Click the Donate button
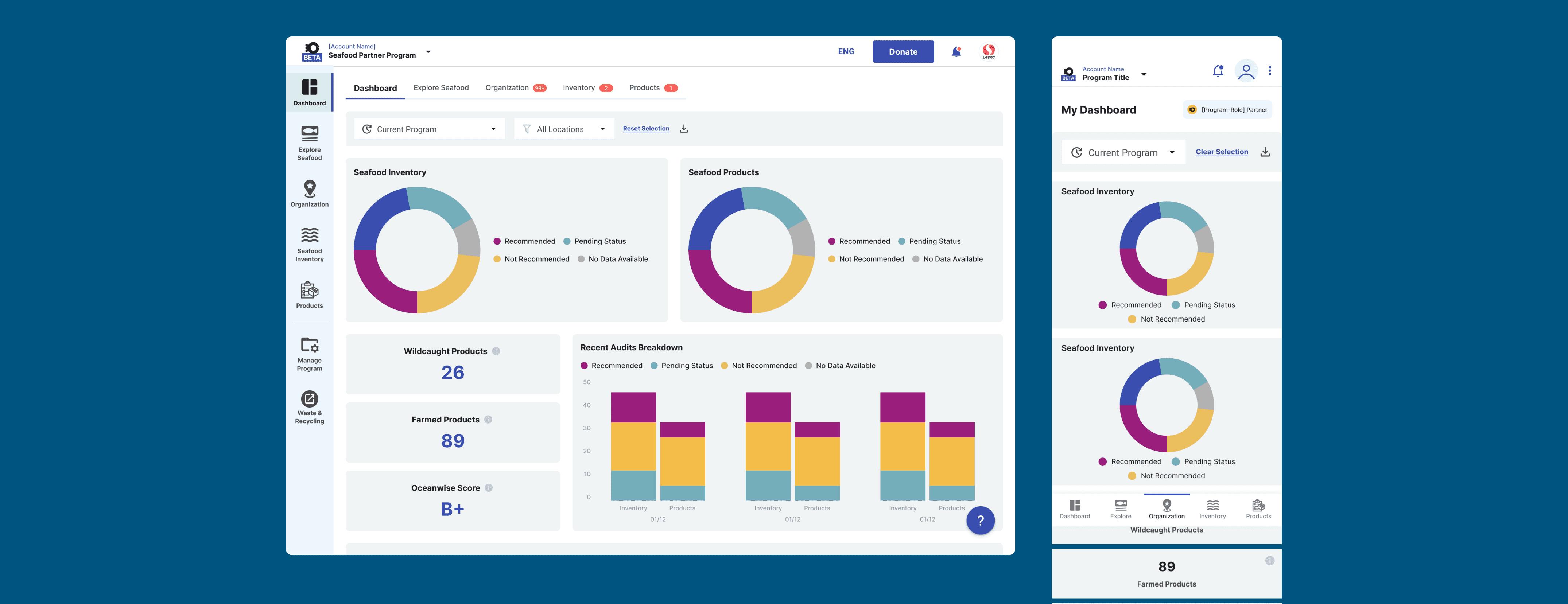The height and width of the screenshot is (604, 1568). coord(903,52)
